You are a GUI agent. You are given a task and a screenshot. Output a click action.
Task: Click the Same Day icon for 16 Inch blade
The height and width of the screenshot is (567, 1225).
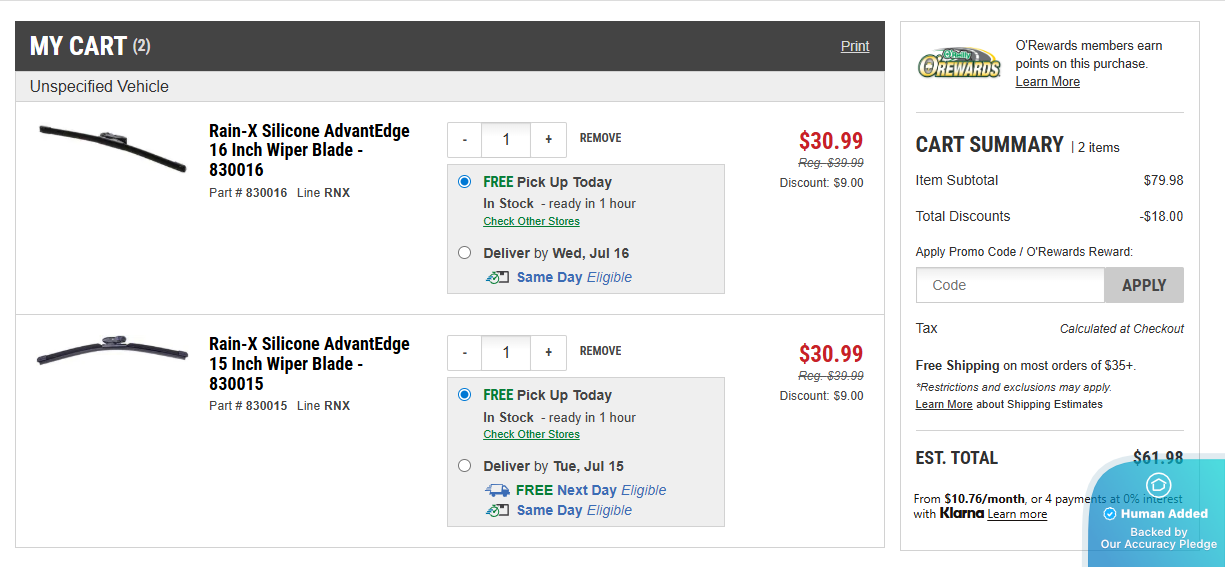pyautogui.click(x=497, y=277)
